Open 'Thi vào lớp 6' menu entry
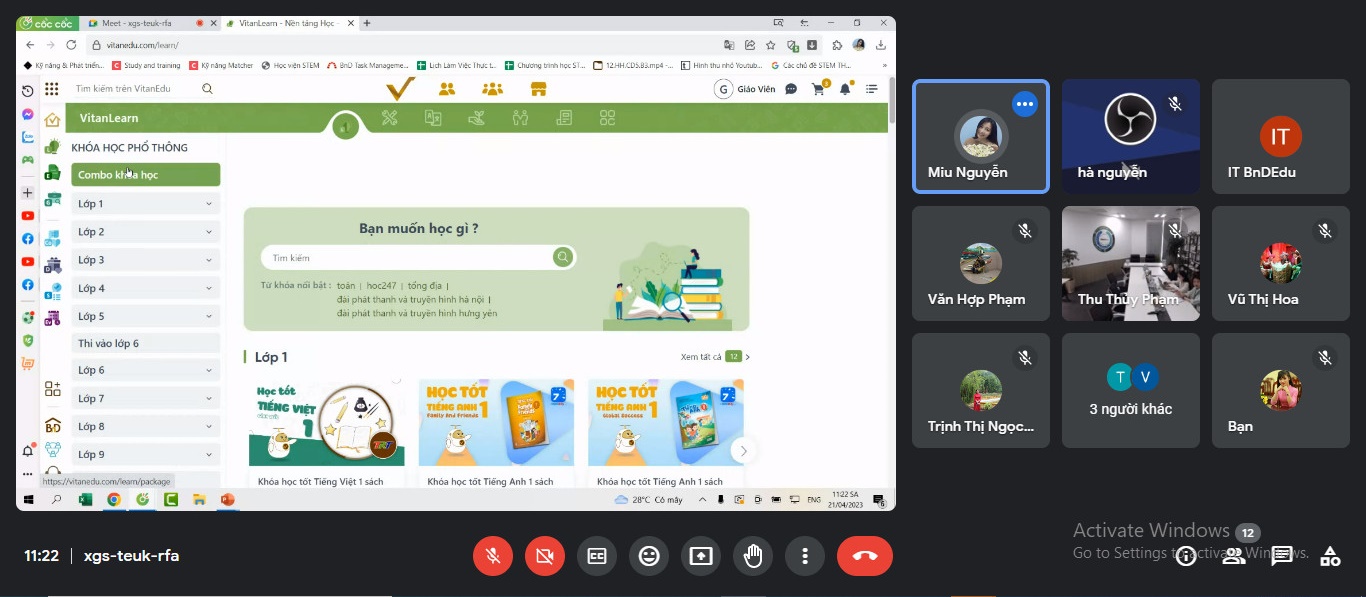This screenshot has width=1366, height=597. (146, 343)
